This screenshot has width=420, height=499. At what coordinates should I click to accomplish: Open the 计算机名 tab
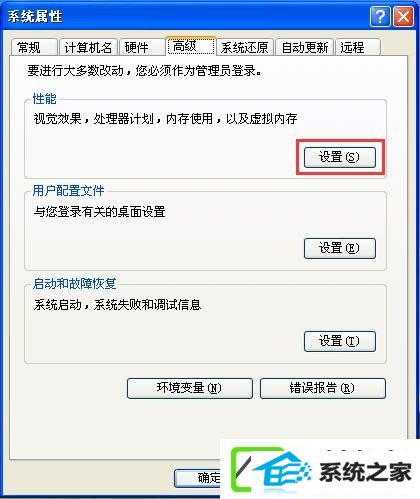pyautogui.click(x=88, y=47)
